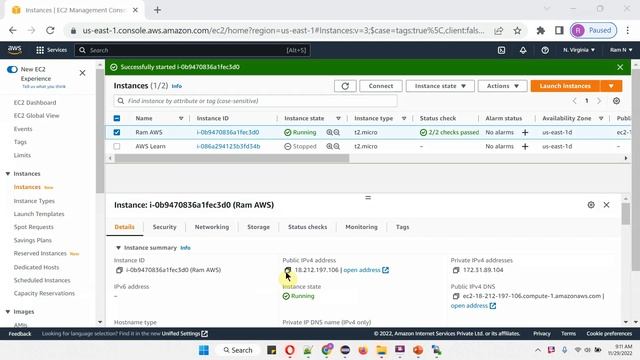The height and width of the screenshot is (360, 640).
Task: Reload the browser page
Action: tap(50, 31)
